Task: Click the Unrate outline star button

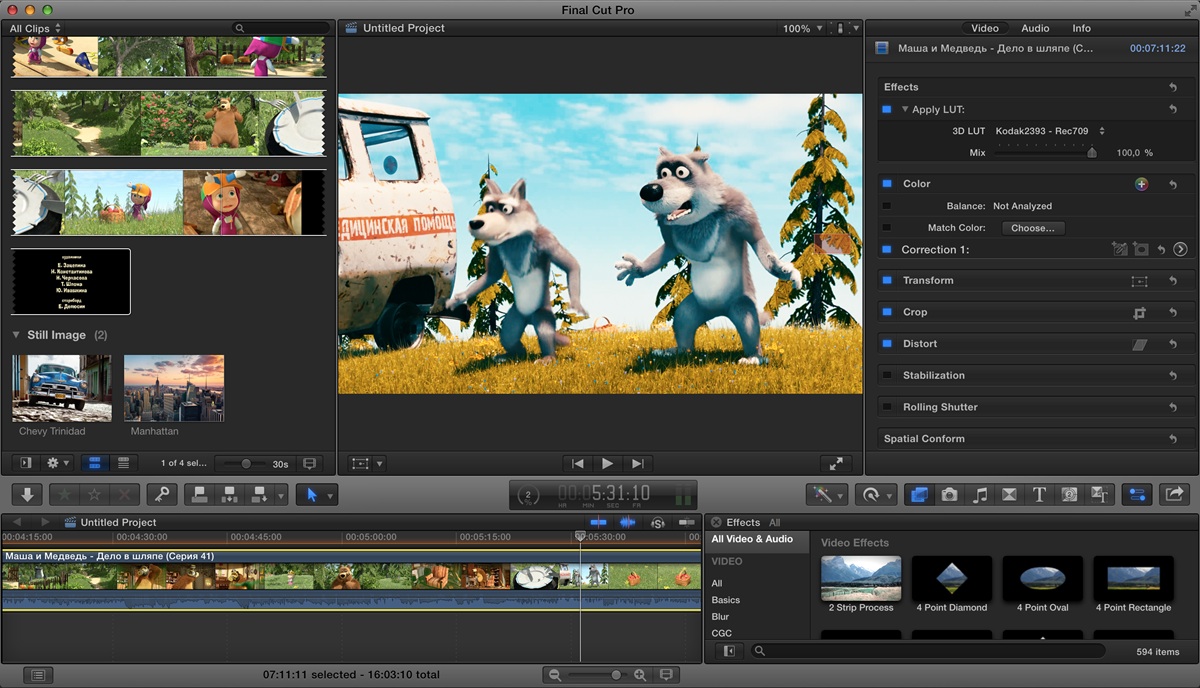Action: pos(95,494)
